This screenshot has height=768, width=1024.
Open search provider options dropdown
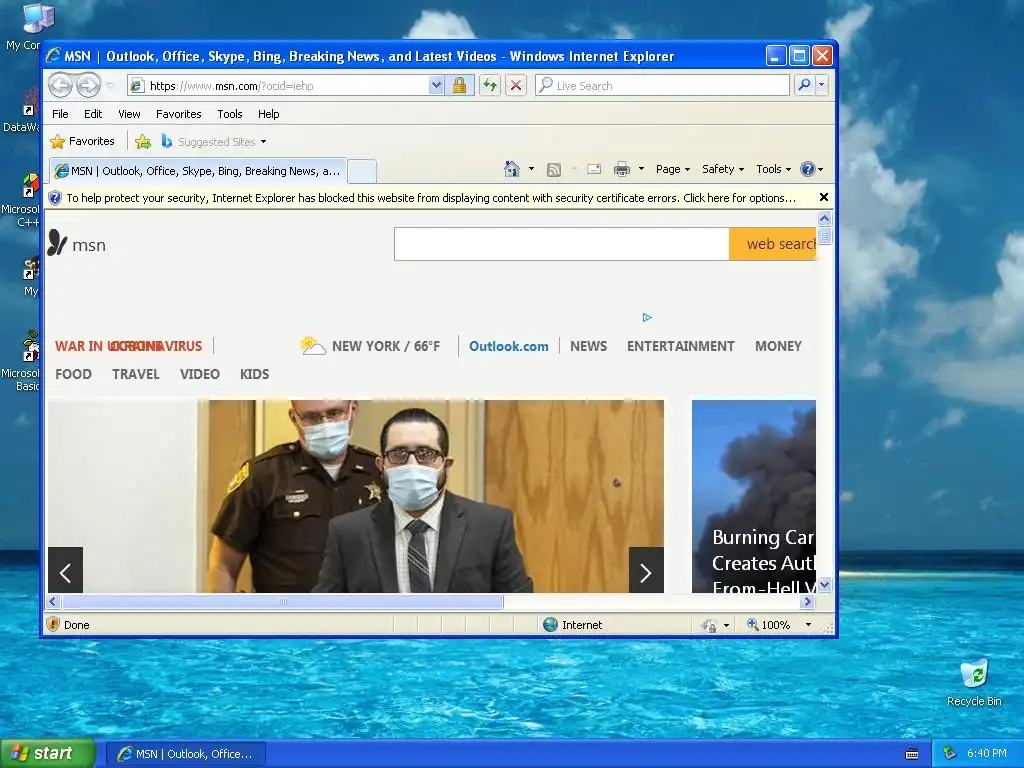pyautogui.click(x=822, y=85)
